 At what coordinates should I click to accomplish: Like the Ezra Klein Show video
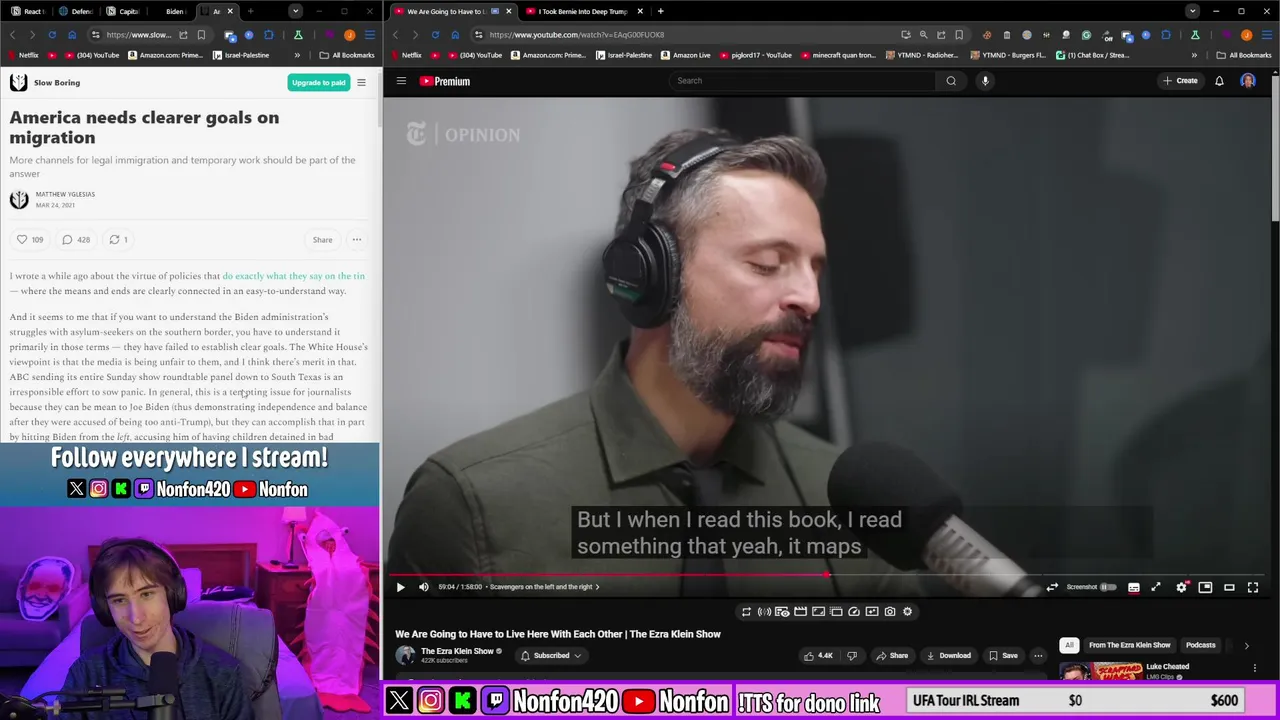tap(818, 656)
